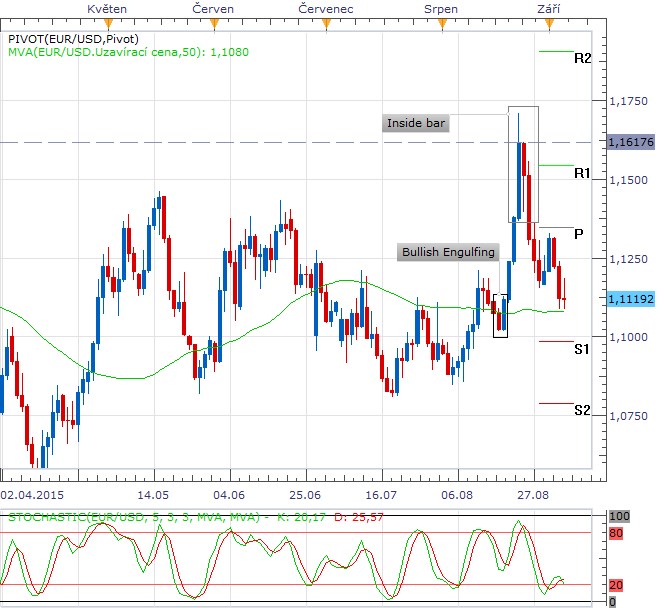Click the orange marker under Červen
The width and height of the screenshot is (664, 608).
[x=212, y=21]
